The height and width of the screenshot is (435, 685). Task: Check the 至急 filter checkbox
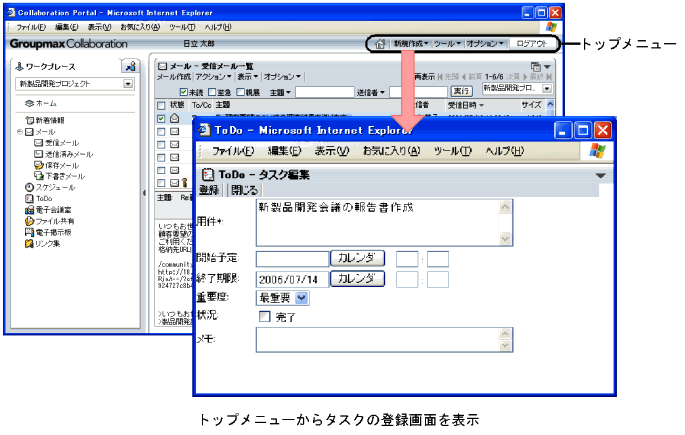pyautogui.click(x=212, y=92)
